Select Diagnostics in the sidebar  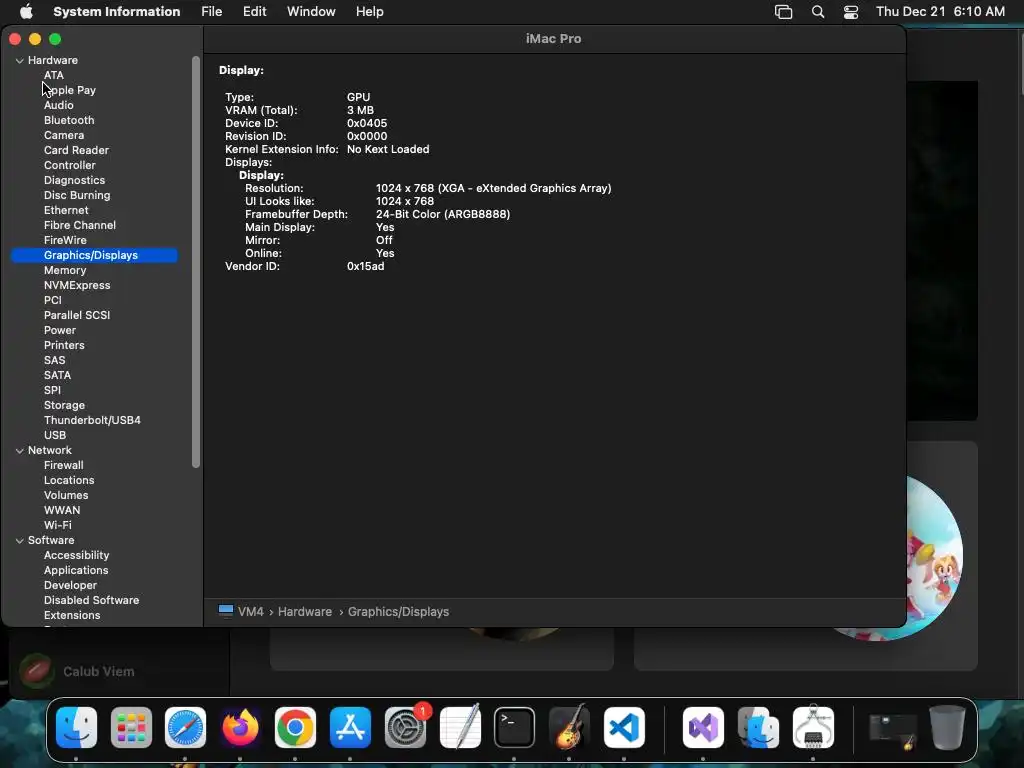[x=74, y=180]
